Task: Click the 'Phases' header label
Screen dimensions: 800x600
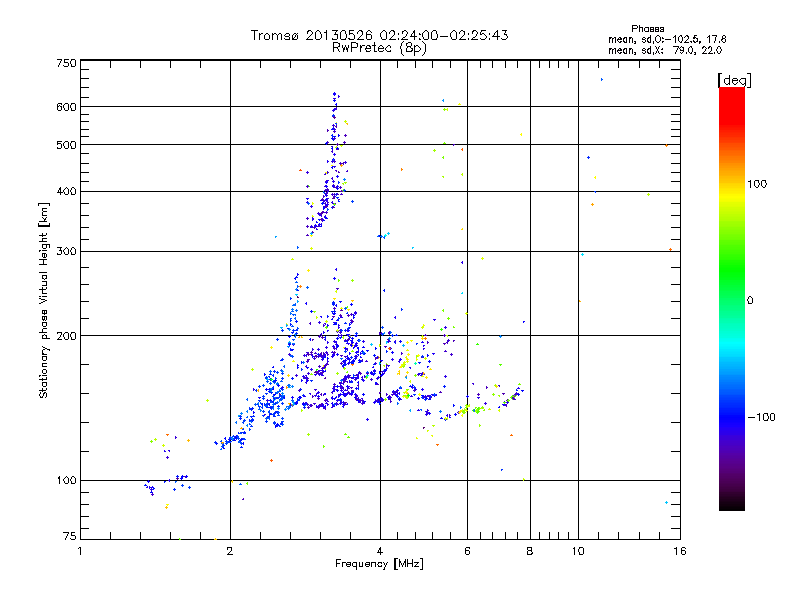Action: tap(647, 29)
